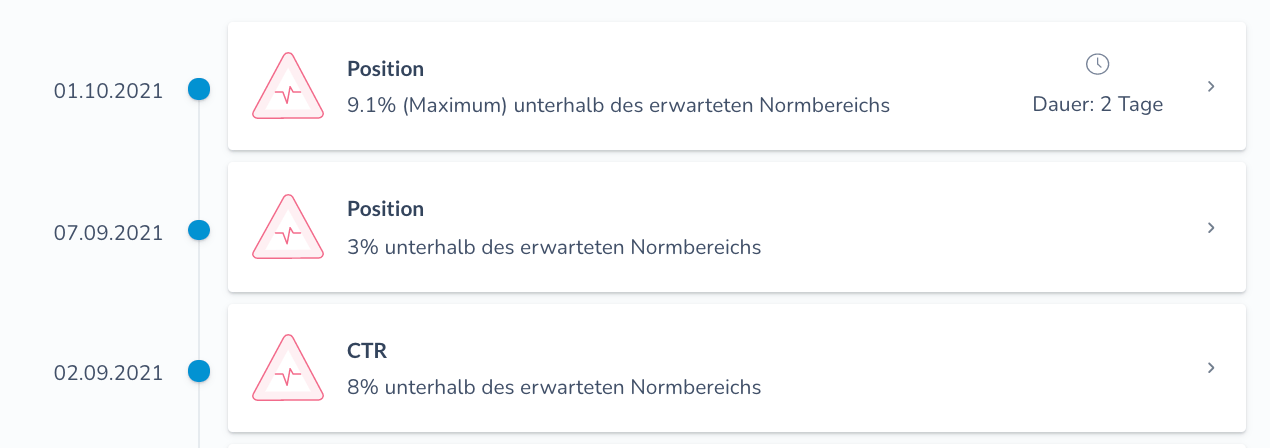Expand the 07.09.2021 Position alert chevron

click(1211, 228)
